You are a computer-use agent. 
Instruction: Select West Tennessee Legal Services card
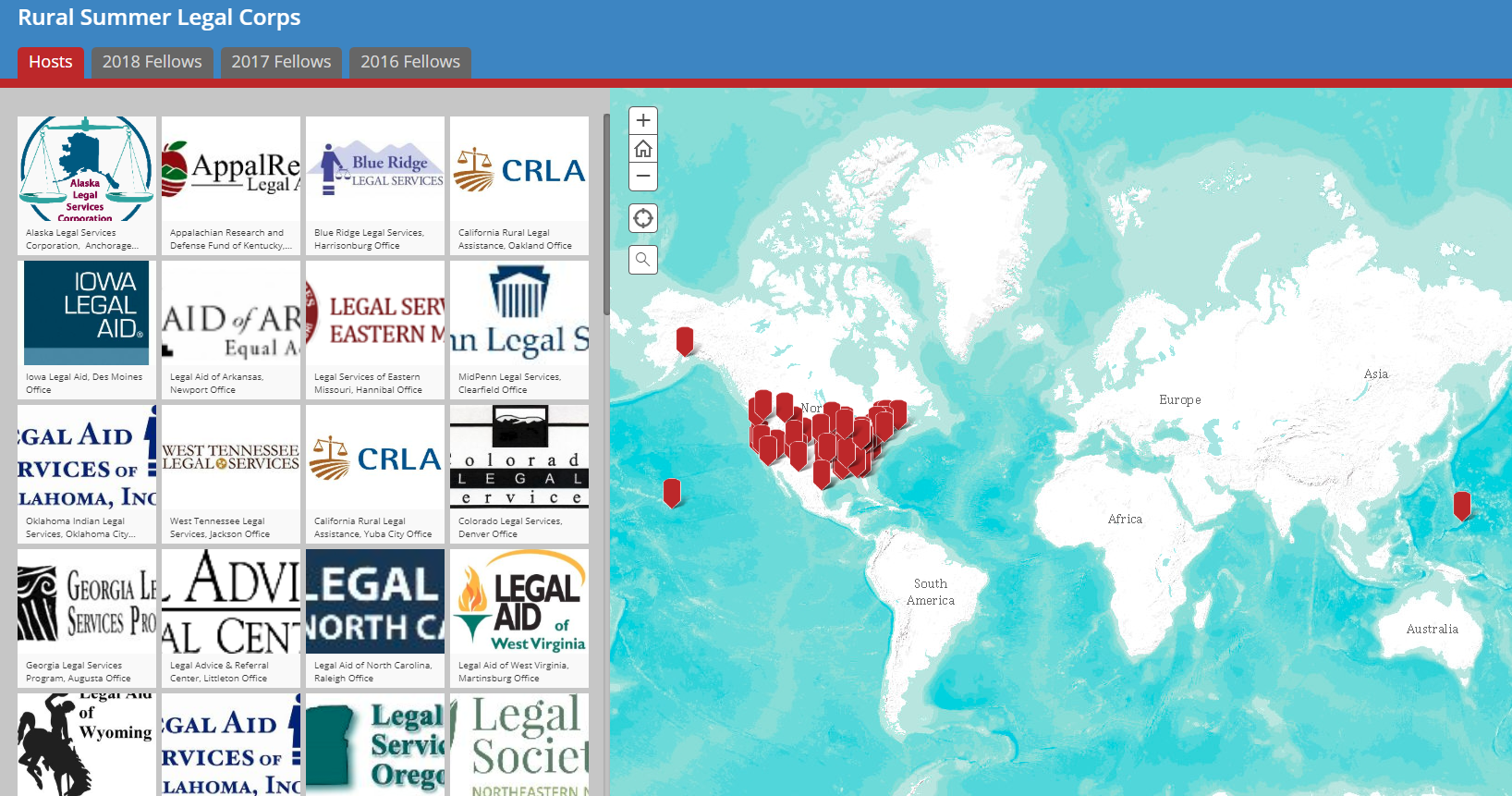(231, 474)
